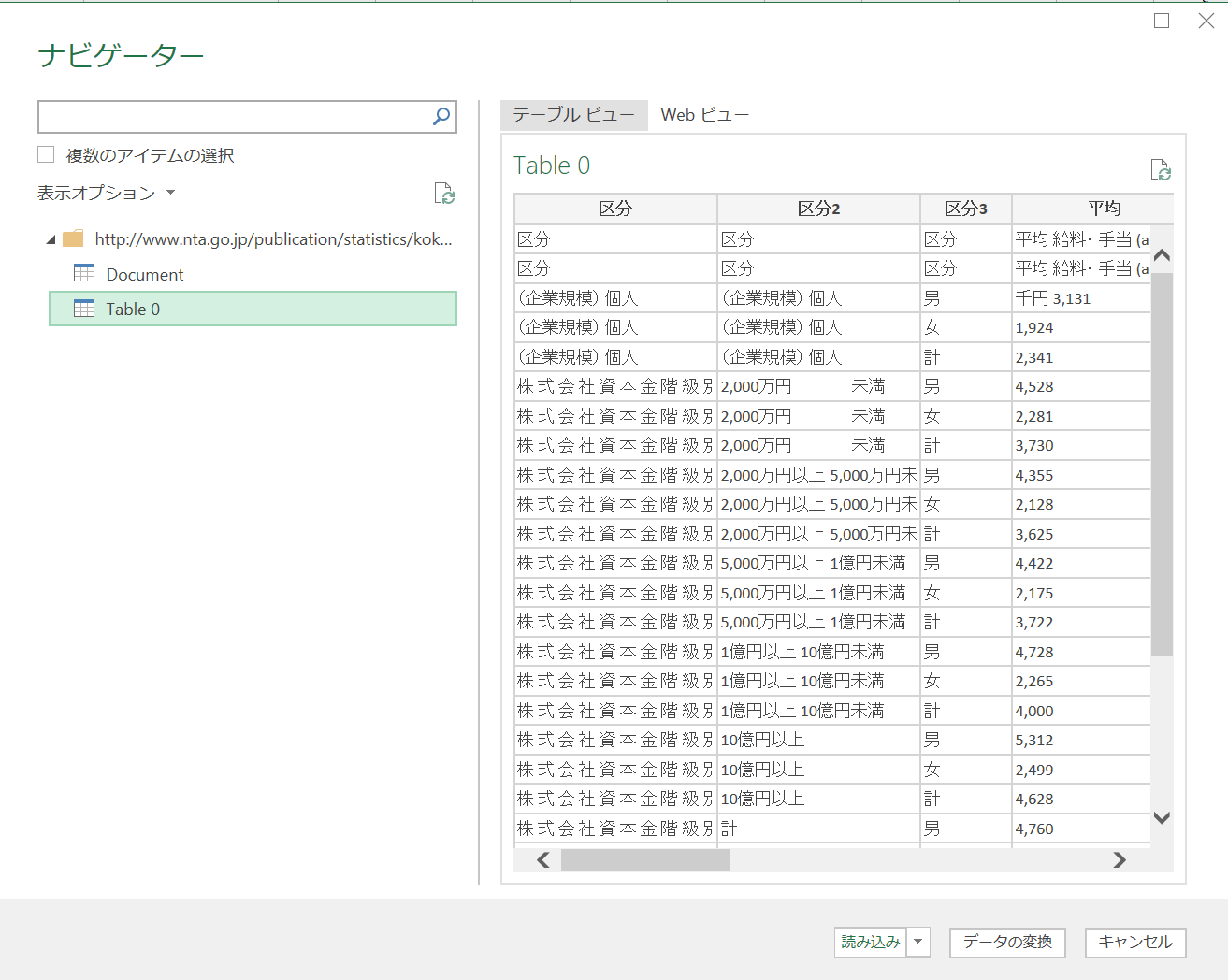This screenshot has width=1228, height=980.
Task: Close the Navigator dialog
Action: tap(1206, 21)
